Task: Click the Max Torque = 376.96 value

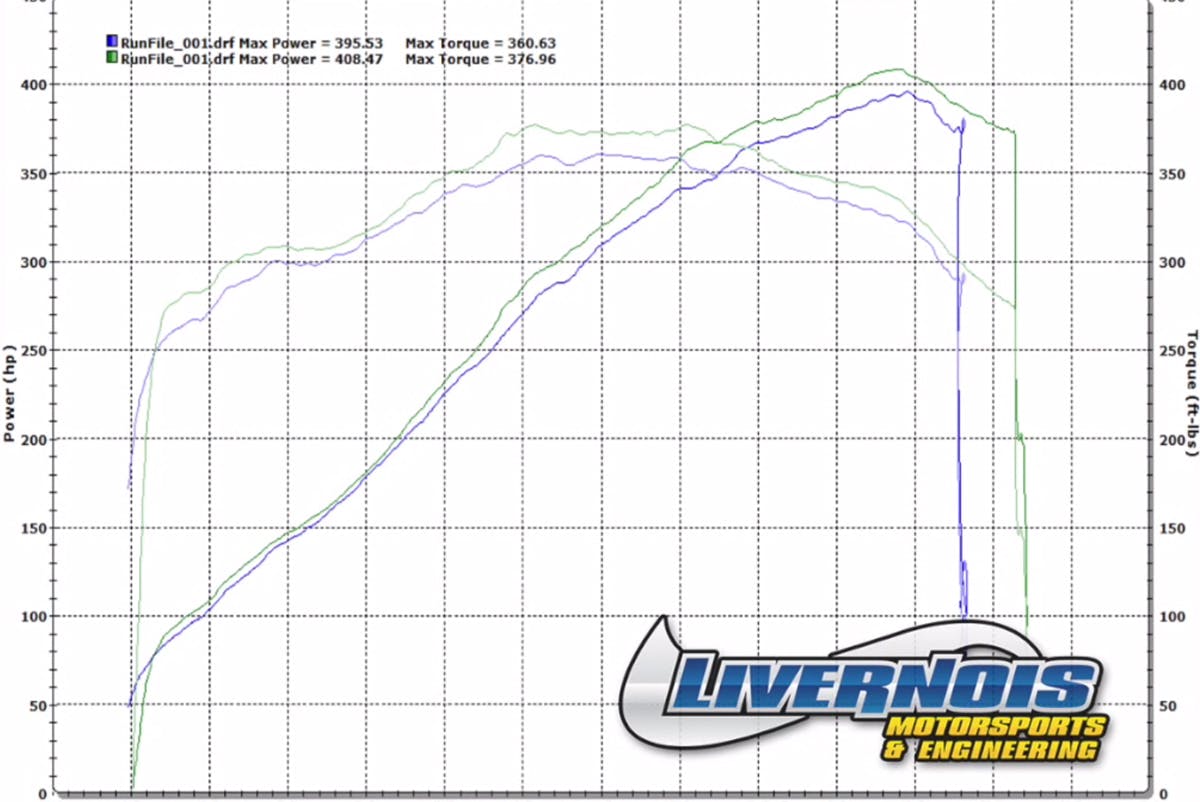Action: click(x=481, y=59)
